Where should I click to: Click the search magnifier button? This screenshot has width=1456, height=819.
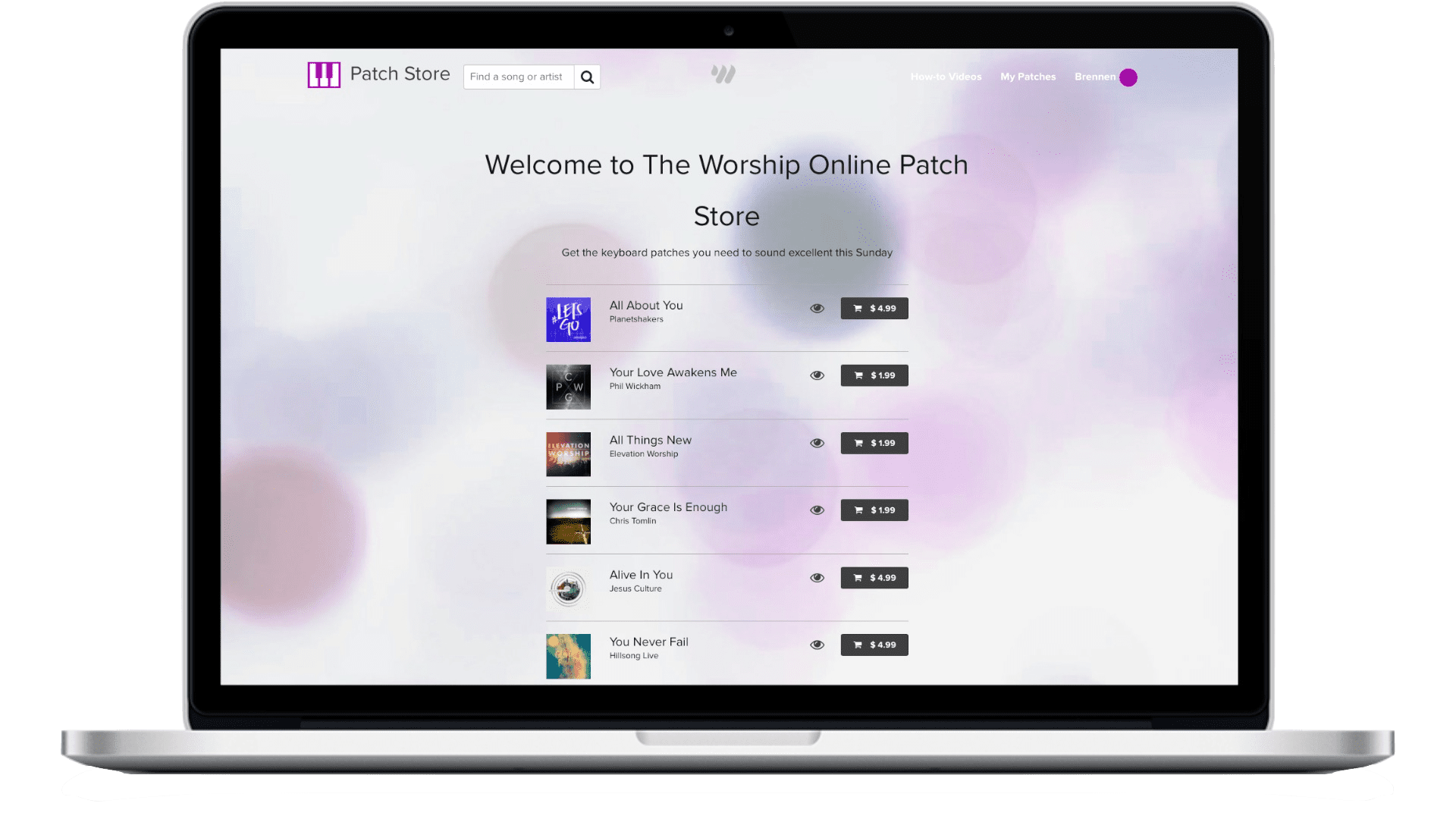[587, 77]
